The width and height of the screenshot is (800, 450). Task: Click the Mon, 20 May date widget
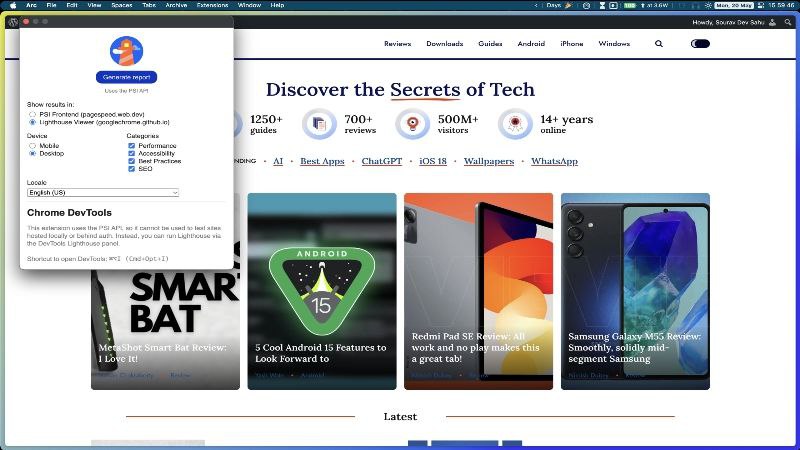point(734,5)
